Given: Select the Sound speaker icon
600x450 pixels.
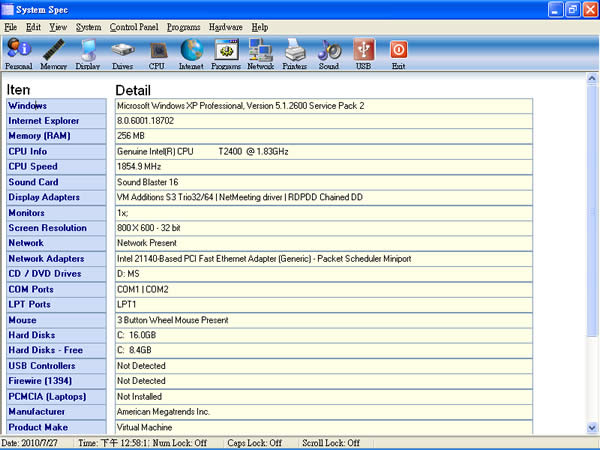Looking at the screenshot, I should [329, 54].
